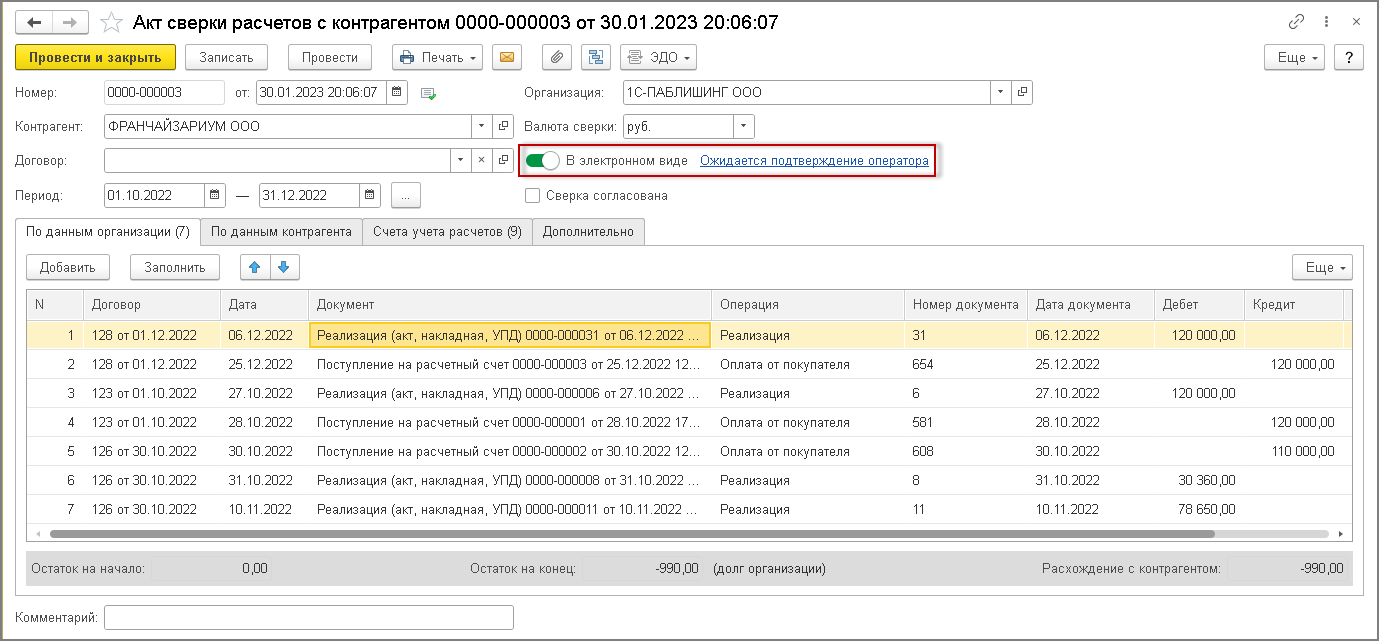1379x641 pixels.
Task: Click the green posting status icon near date
Action: tap(429, 93)
